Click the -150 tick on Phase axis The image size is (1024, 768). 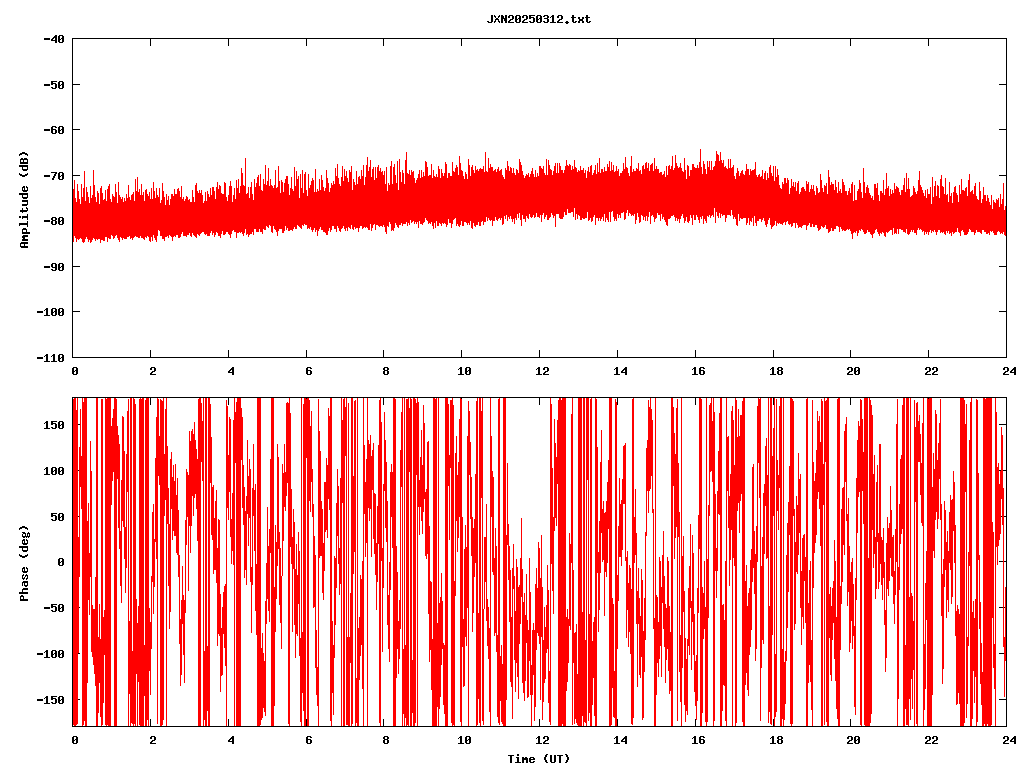coord(50,700)
